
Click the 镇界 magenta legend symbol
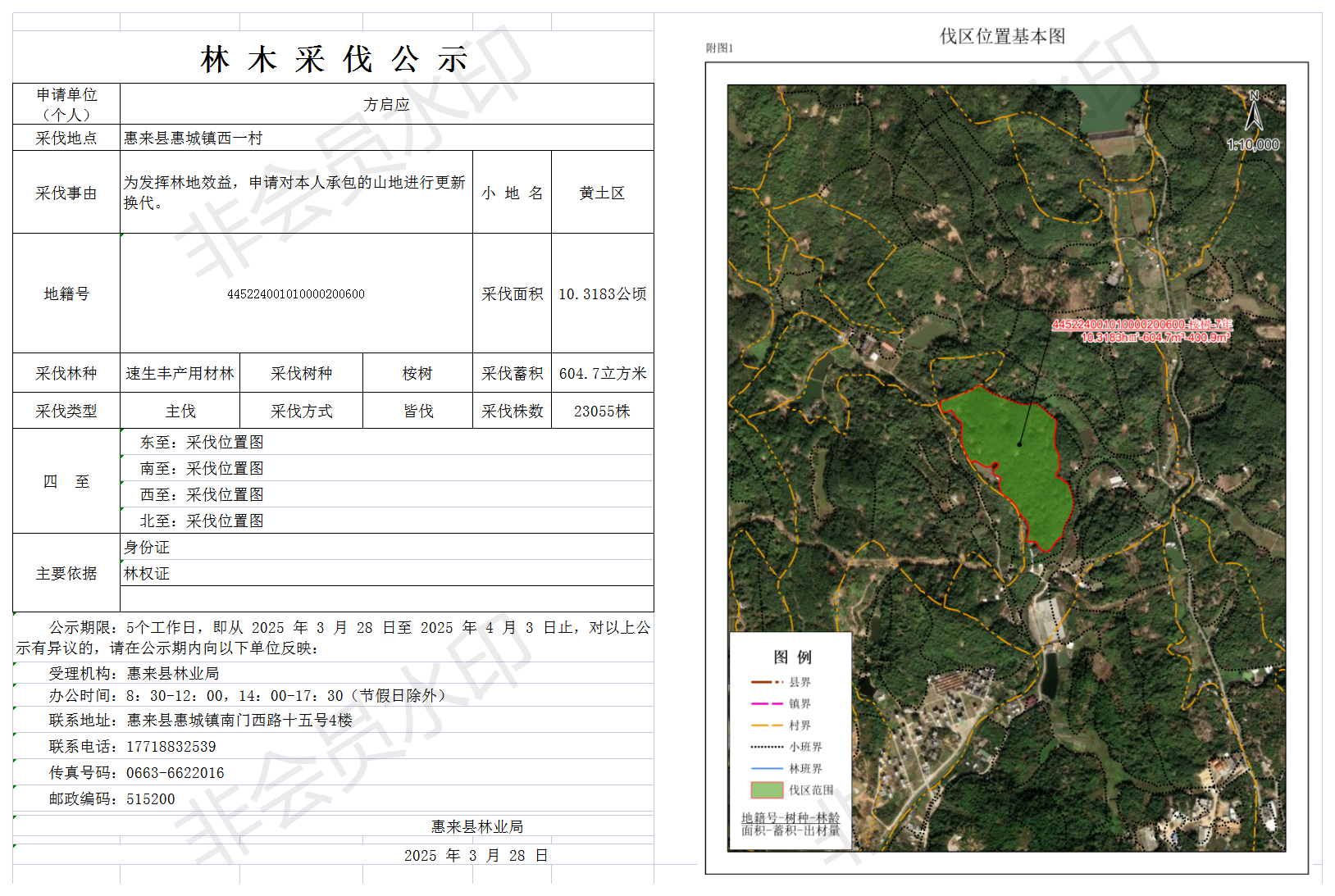(767, 703)
